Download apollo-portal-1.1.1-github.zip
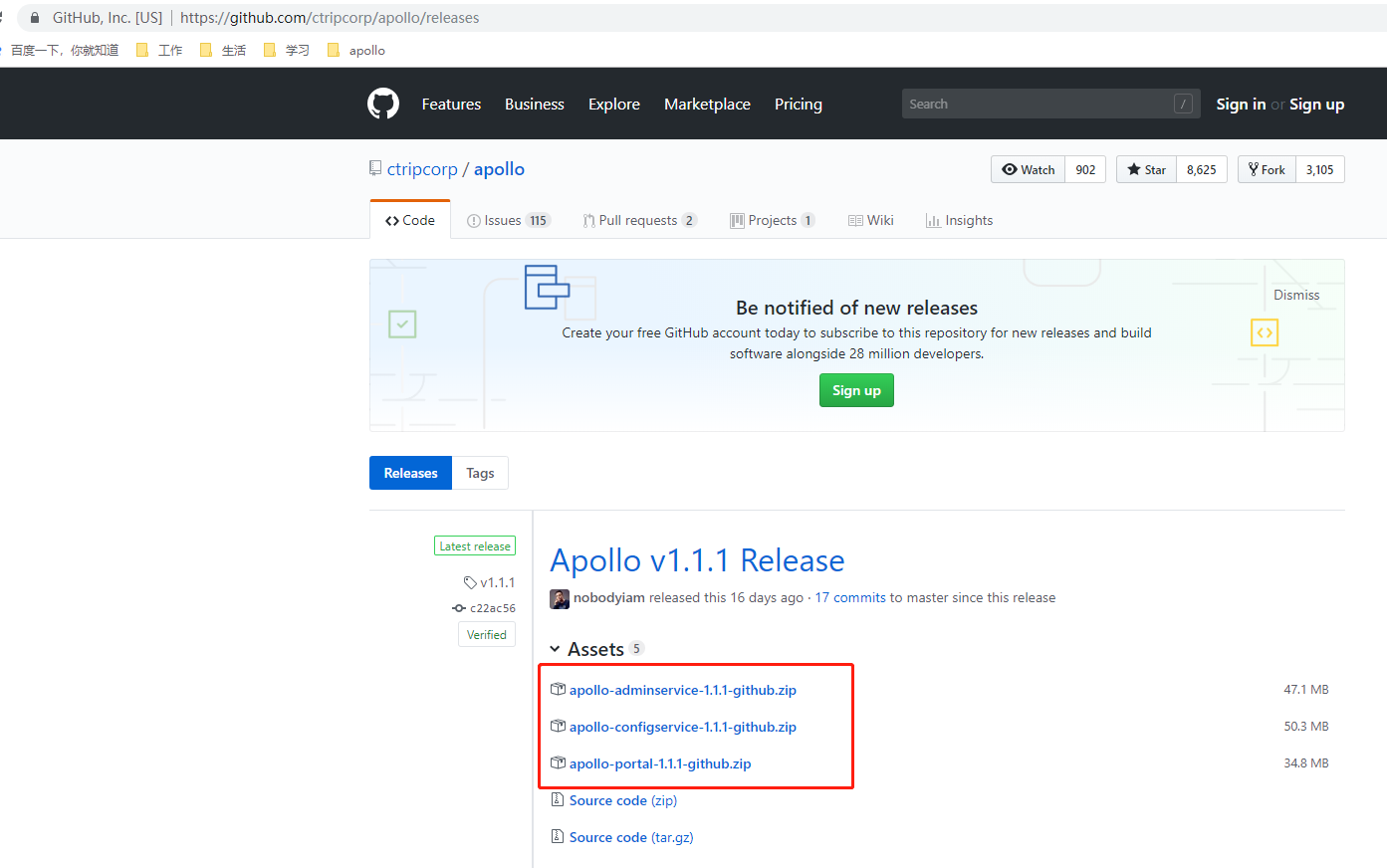This screenshot has height=868, width=1387. tap(660, 762)
